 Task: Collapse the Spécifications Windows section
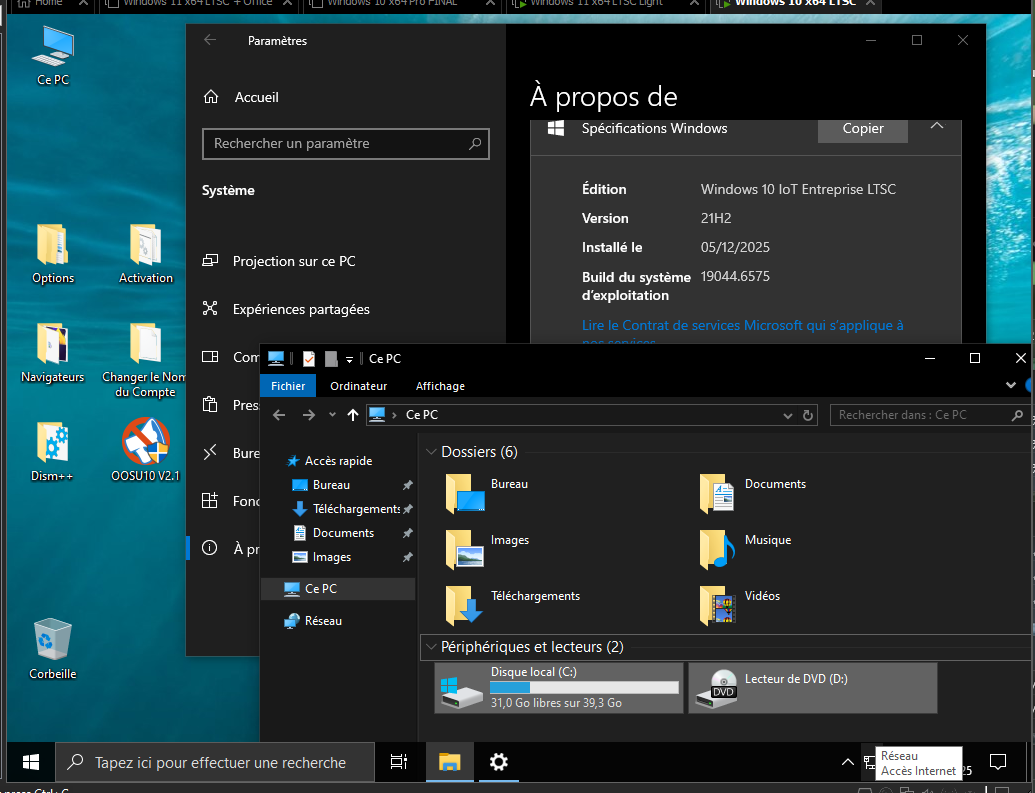coord(937,126)
